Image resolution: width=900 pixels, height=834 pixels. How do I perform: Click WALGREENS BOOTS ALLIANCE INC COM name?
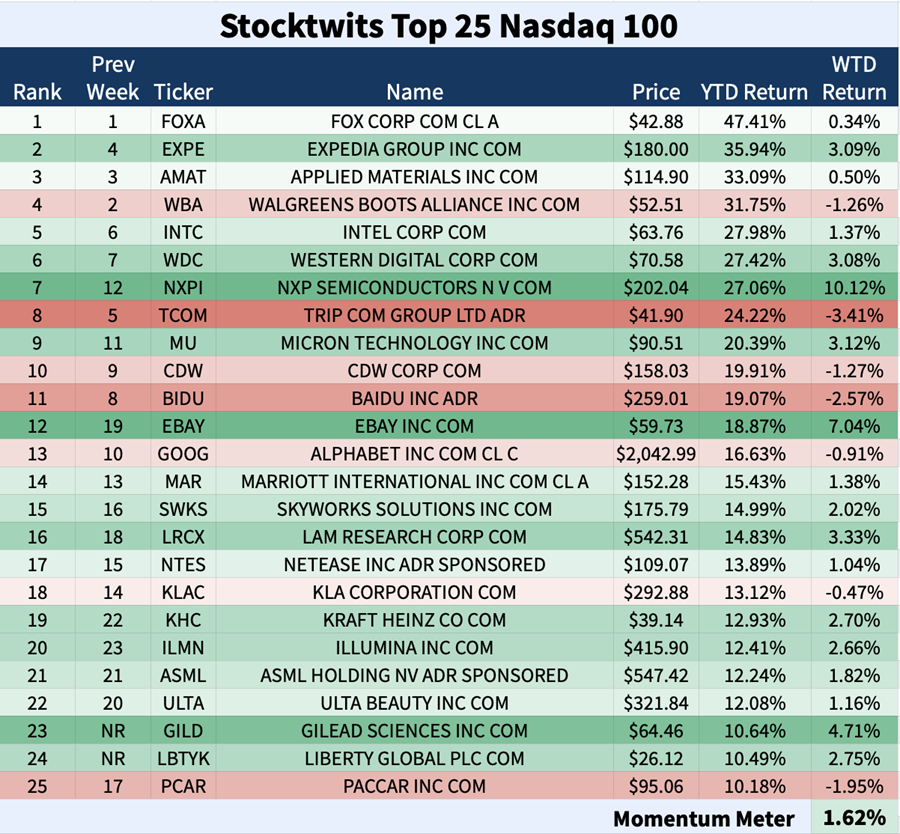(414, 205)
